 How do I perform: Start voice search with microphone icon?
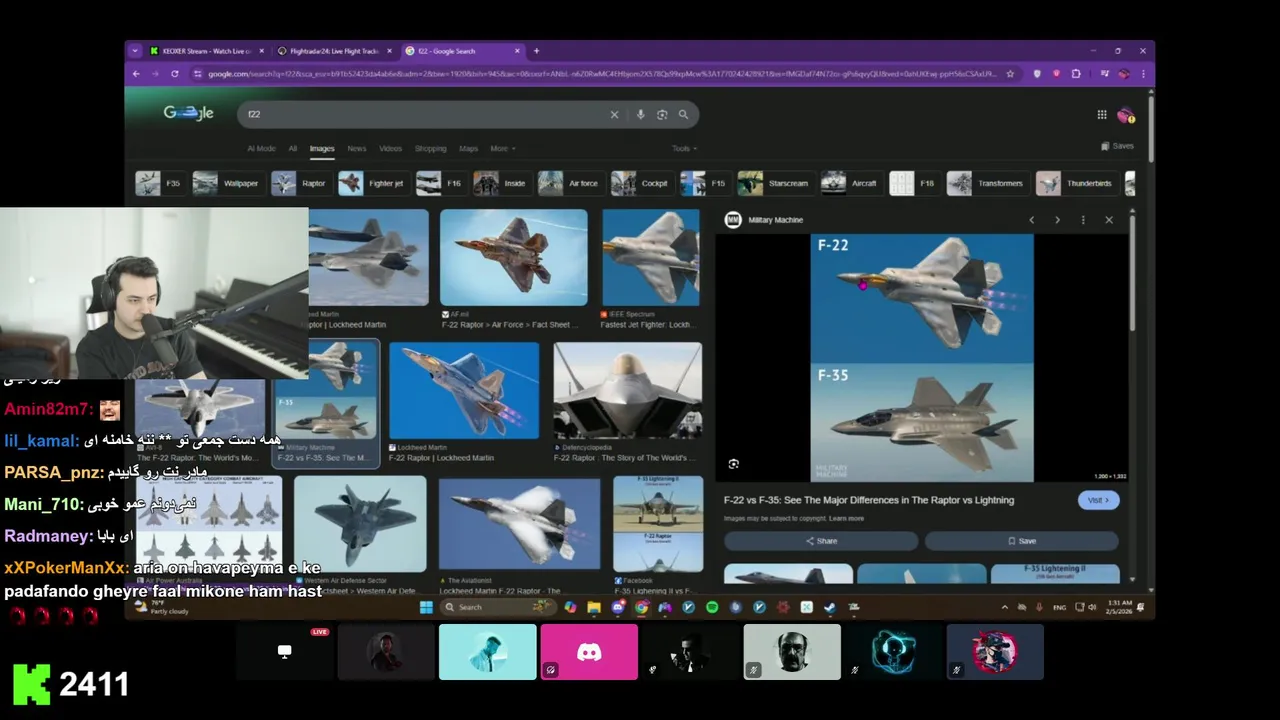[x=640, y=114]
